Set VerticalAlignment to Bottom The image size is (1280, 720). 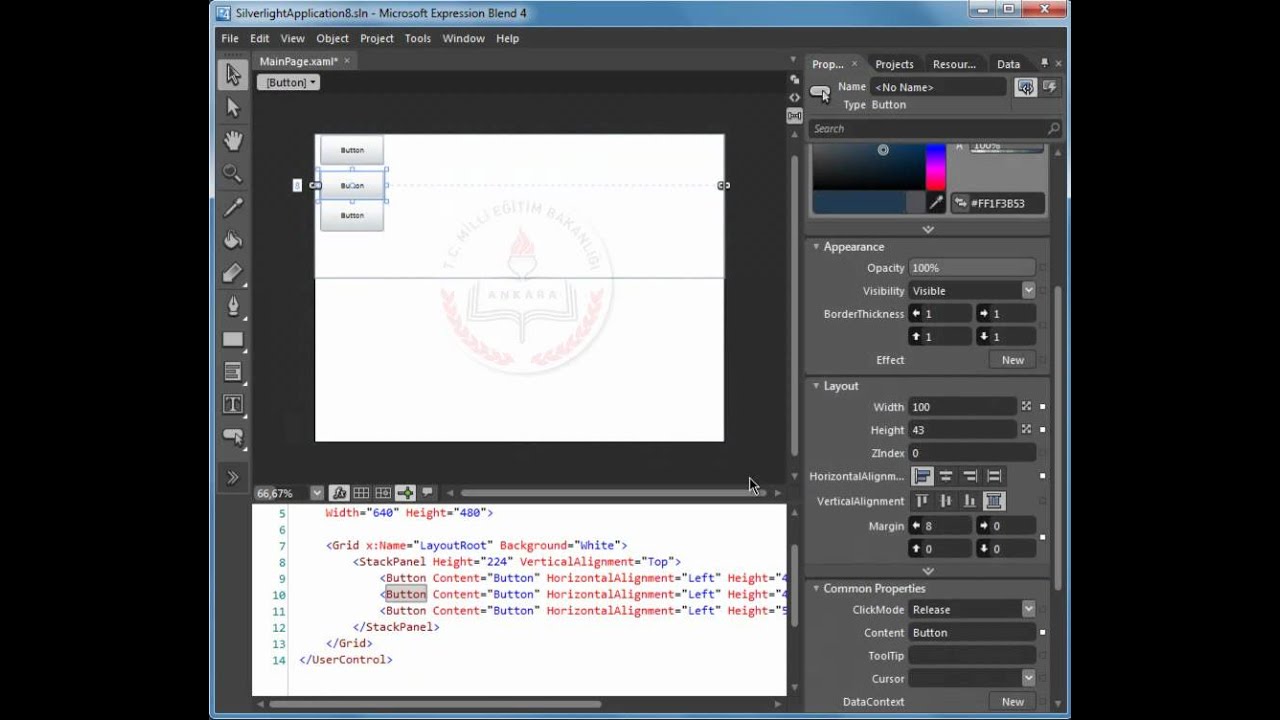coord(970,501)
